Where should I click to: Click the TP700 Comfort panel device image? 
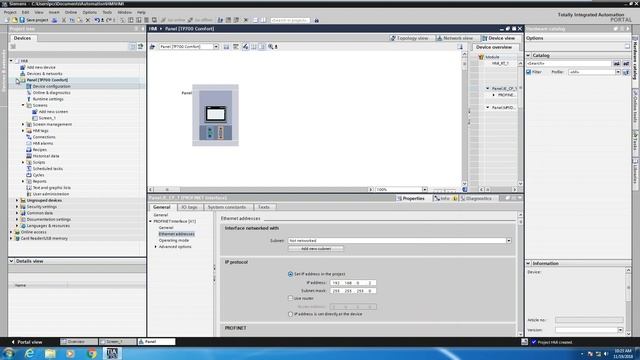[x=216, y=115]
